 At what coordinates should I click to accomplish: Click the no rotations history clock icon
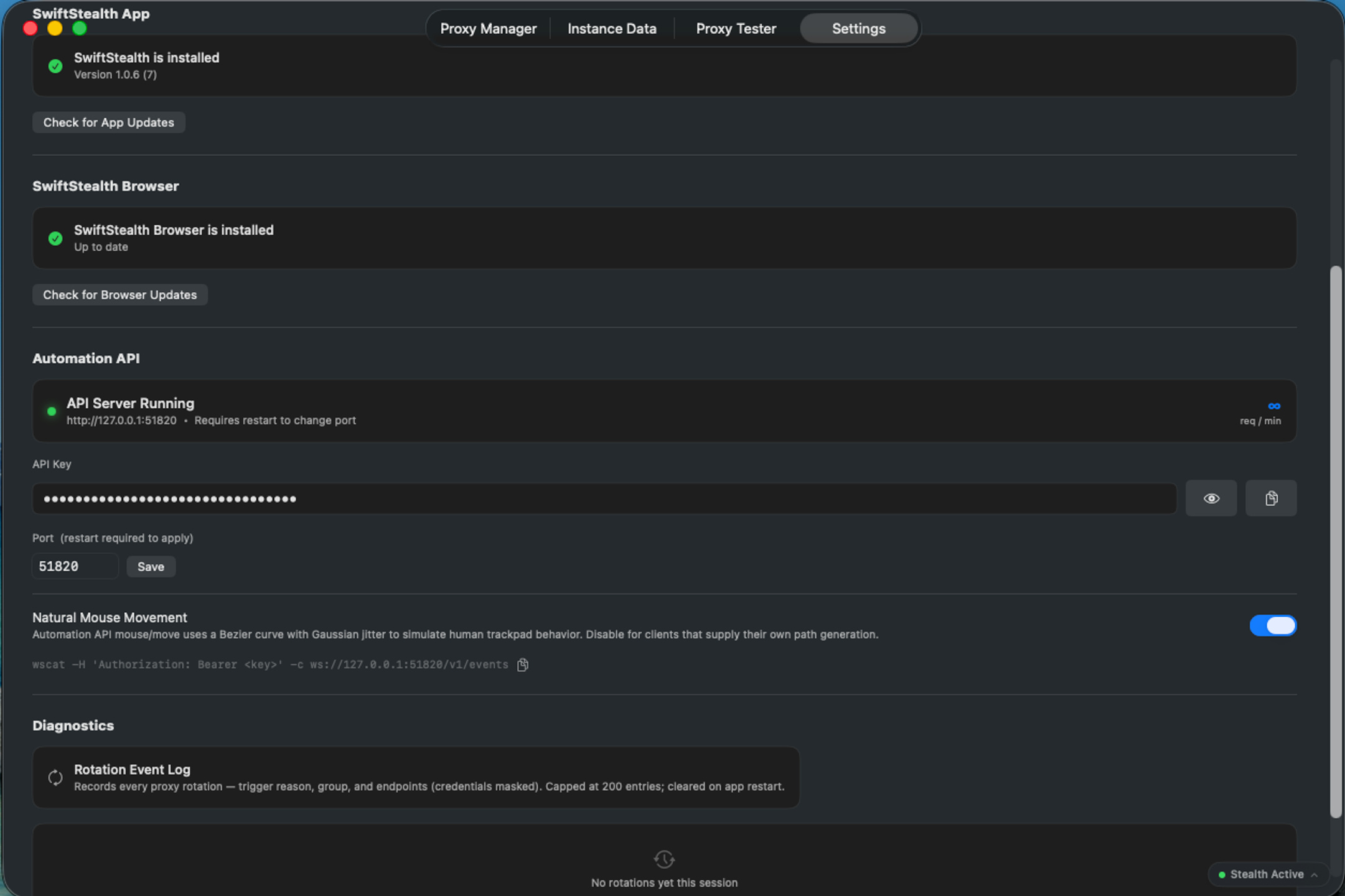tap(664, 859)
